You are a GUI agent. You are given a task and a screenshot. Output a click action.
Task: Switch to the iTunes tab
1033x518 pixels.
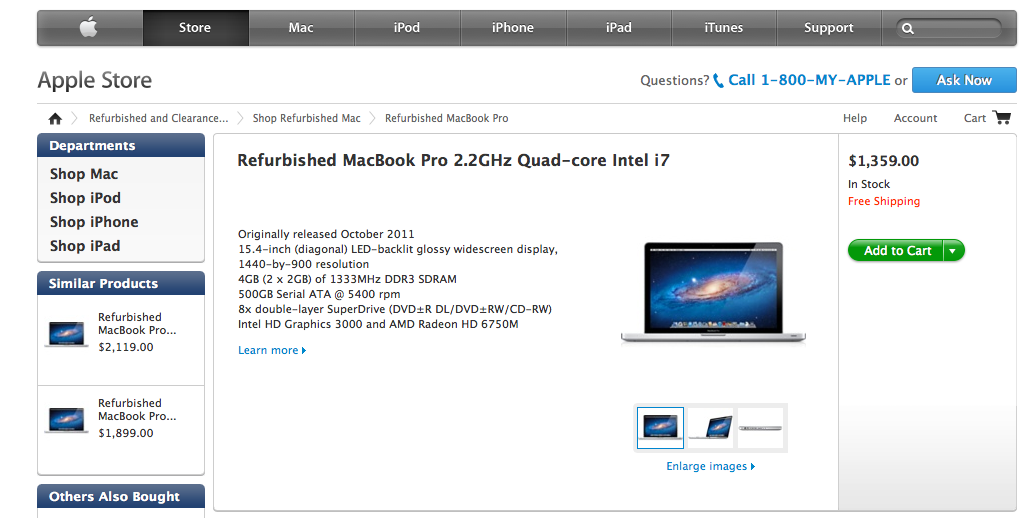[x=723, y=28]
